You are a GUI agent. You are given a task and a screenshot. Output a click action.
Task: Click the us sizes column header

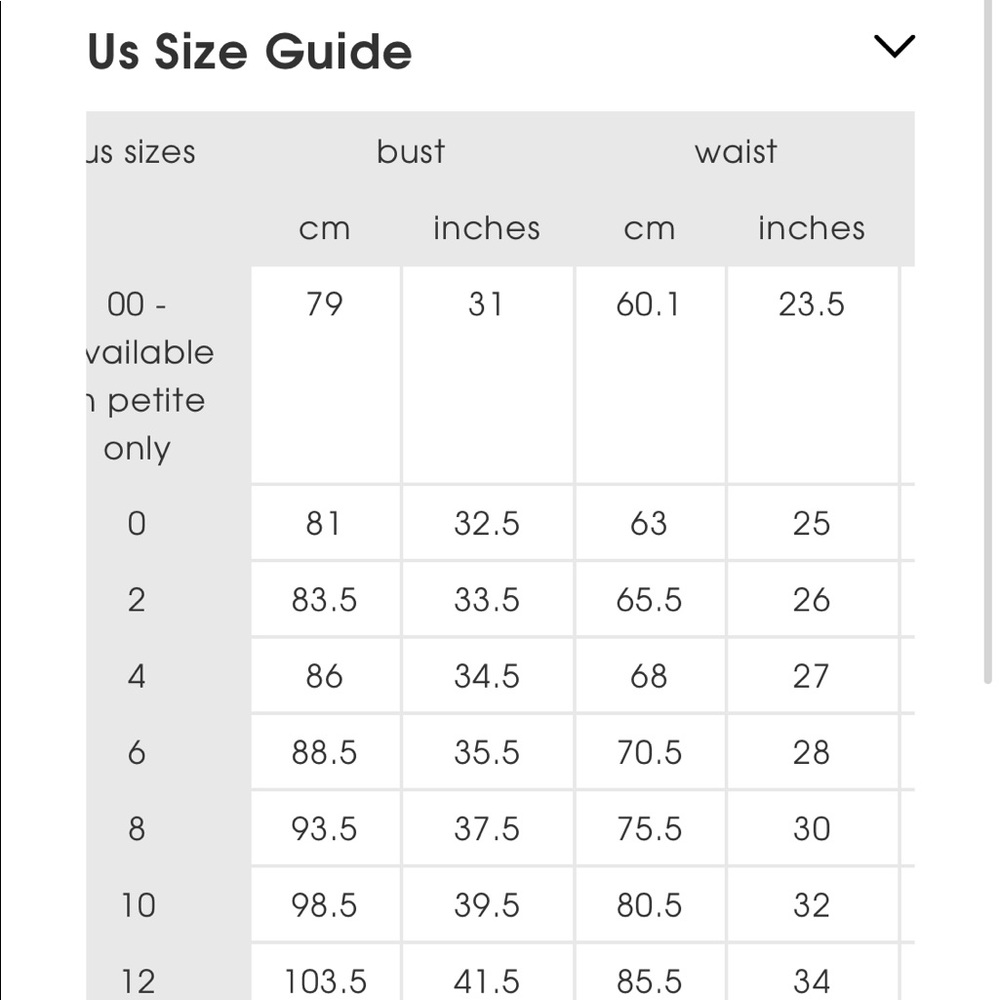tap(141, 152)
